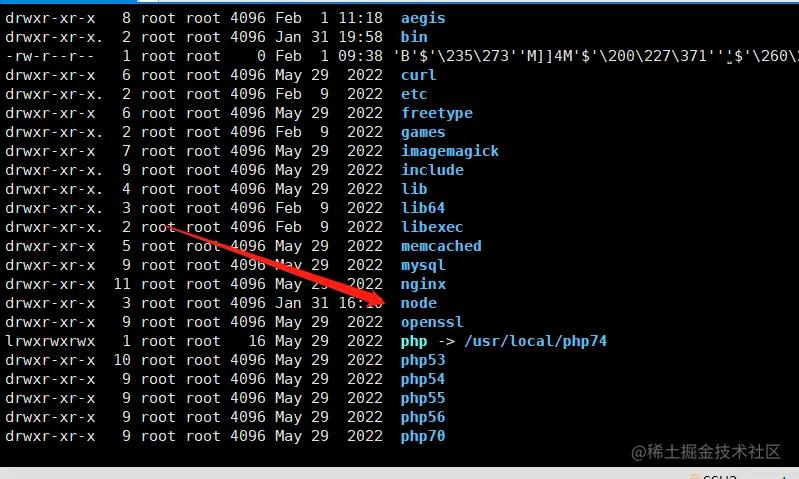Select the freetype directory name
799x479 pixels.
pyautogui.click(x=437, y=113)
